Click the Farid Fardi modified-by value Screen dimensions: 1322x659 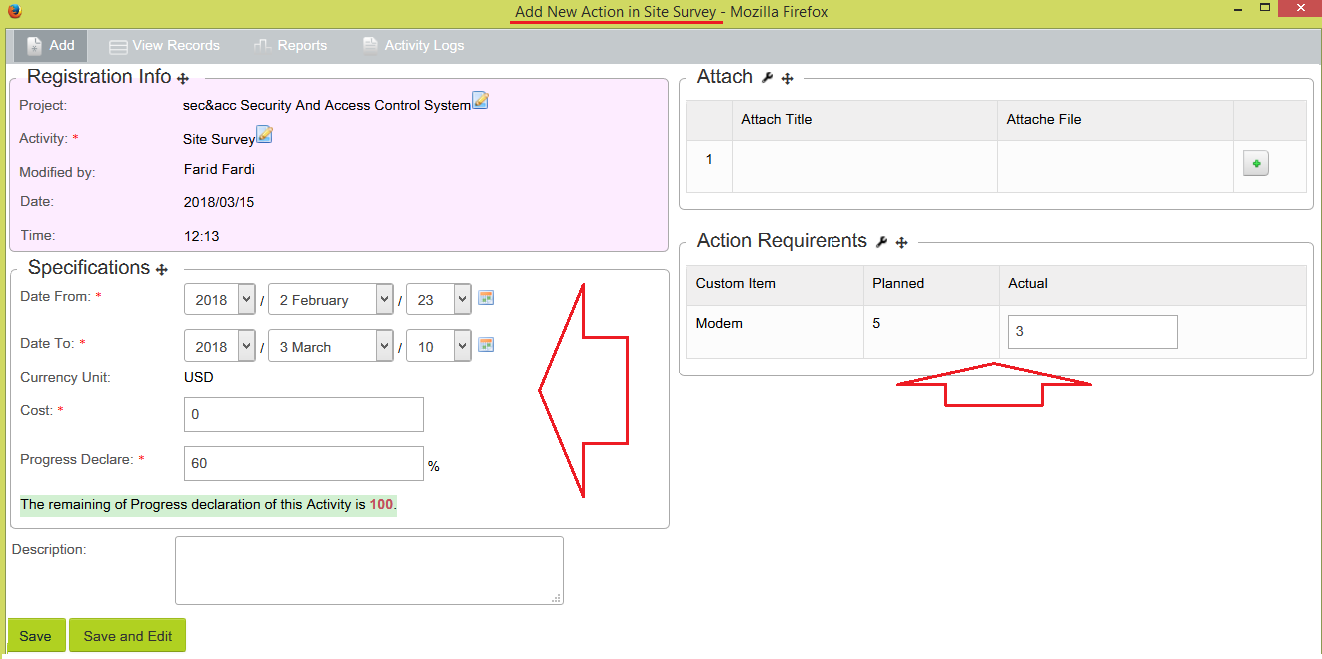coord(219,169)
